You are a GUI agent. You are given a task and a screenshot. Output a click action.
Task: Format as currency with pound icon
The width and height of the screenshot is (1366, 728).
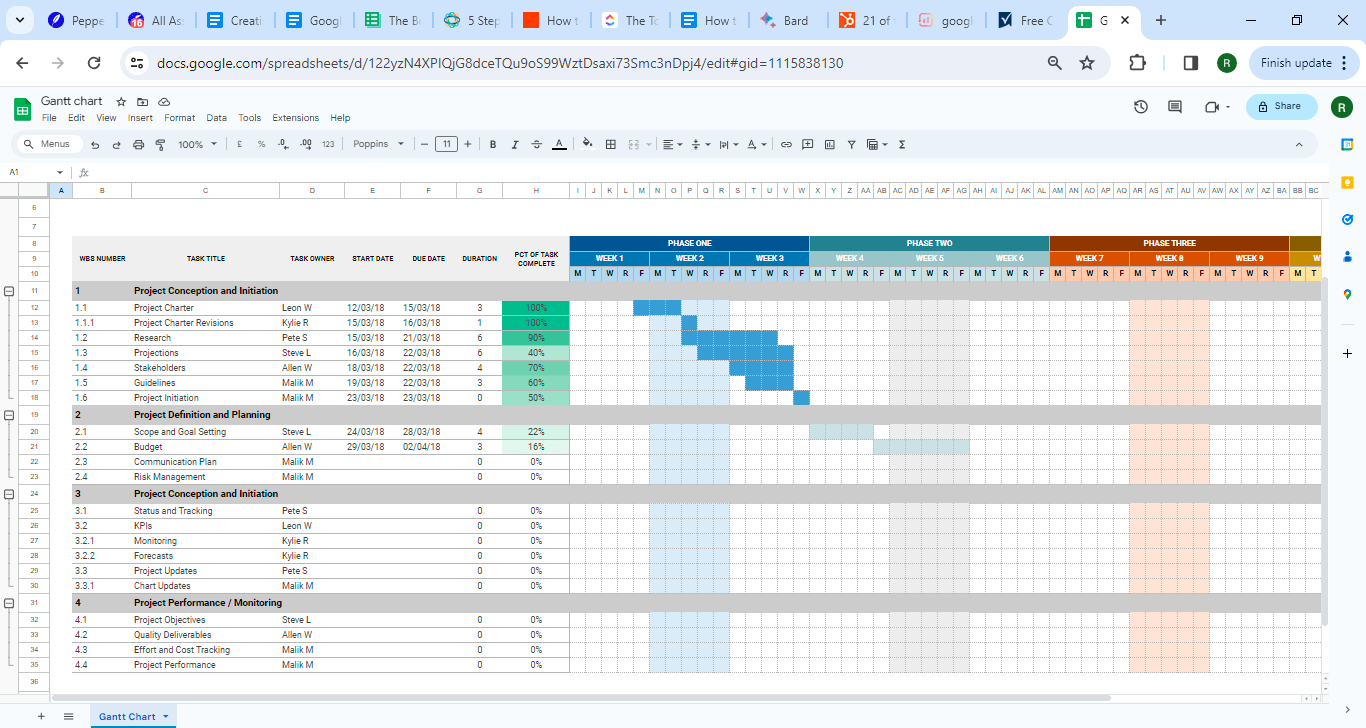(x=239, y=144)
